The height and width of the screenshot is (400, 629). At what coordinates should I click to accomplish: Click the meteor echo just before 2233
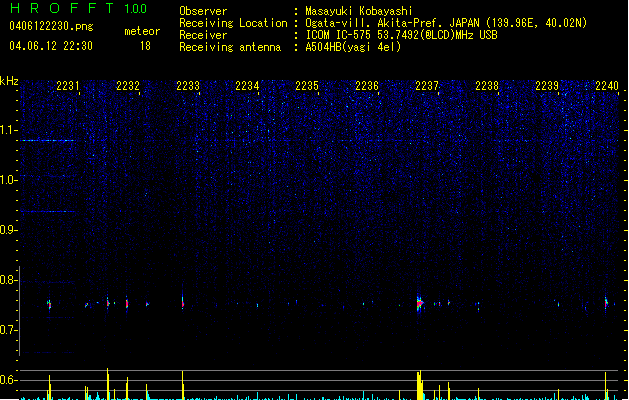coord(183,302)
